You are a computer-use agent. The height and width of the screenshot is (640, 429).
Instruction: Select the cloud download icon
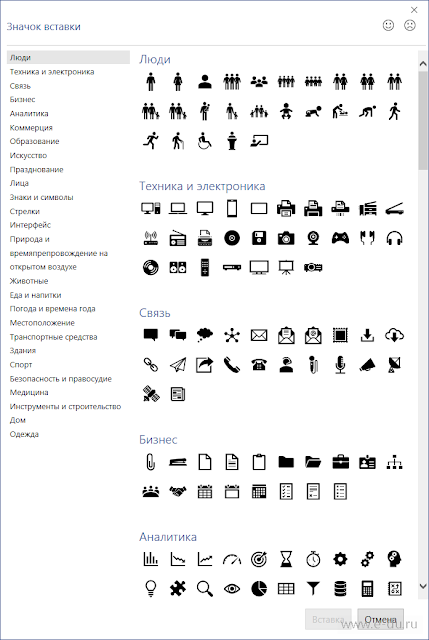pyautogui.click(x=394, y=335)
